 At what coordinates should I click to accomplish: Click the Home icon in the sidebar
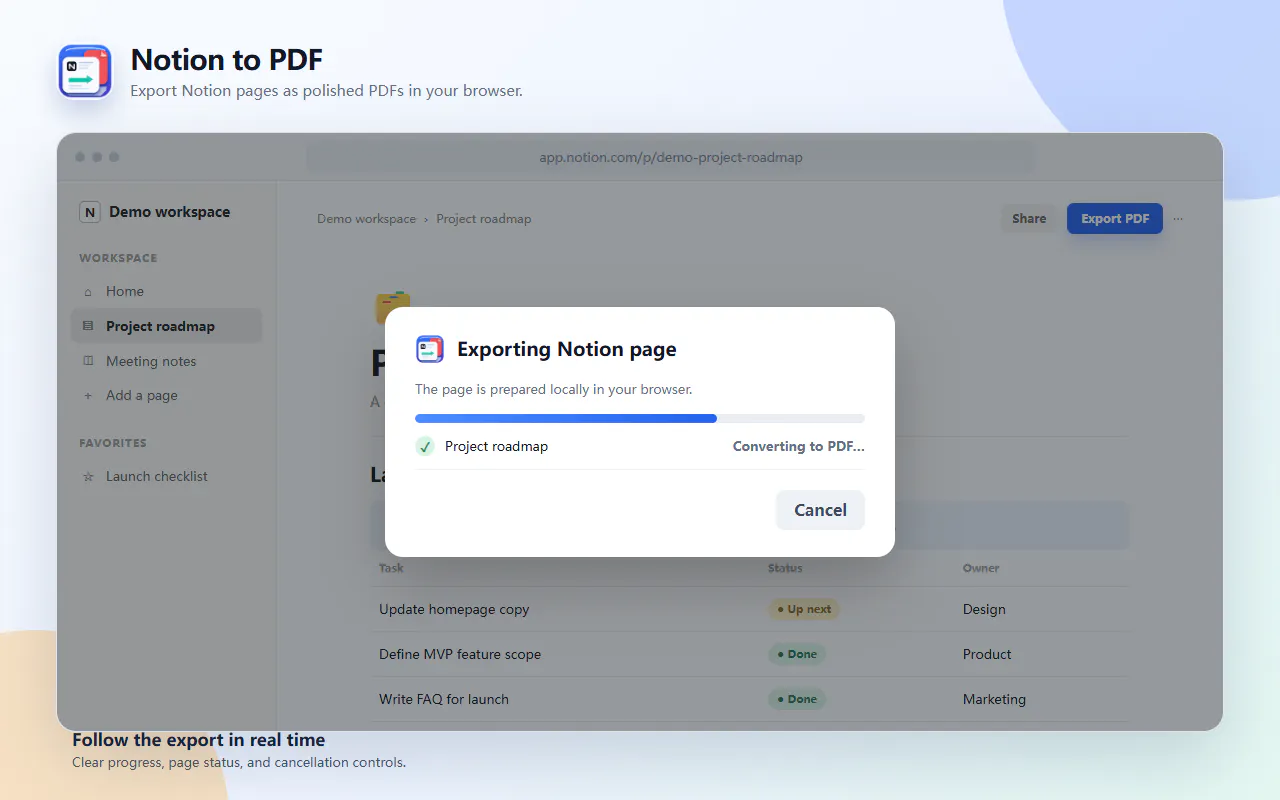pyautogui.click(x=87, y=291)
